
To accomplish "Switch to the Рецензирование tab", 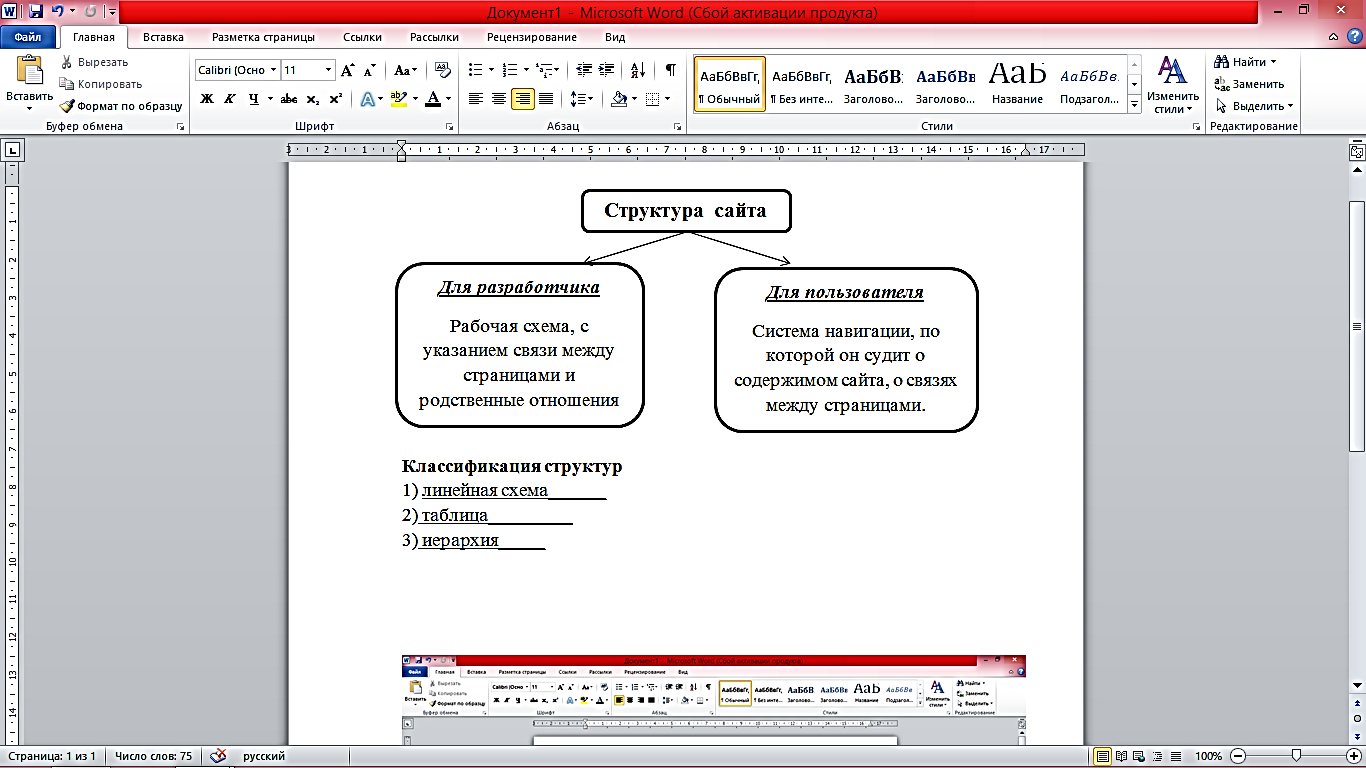I will 532,37.
